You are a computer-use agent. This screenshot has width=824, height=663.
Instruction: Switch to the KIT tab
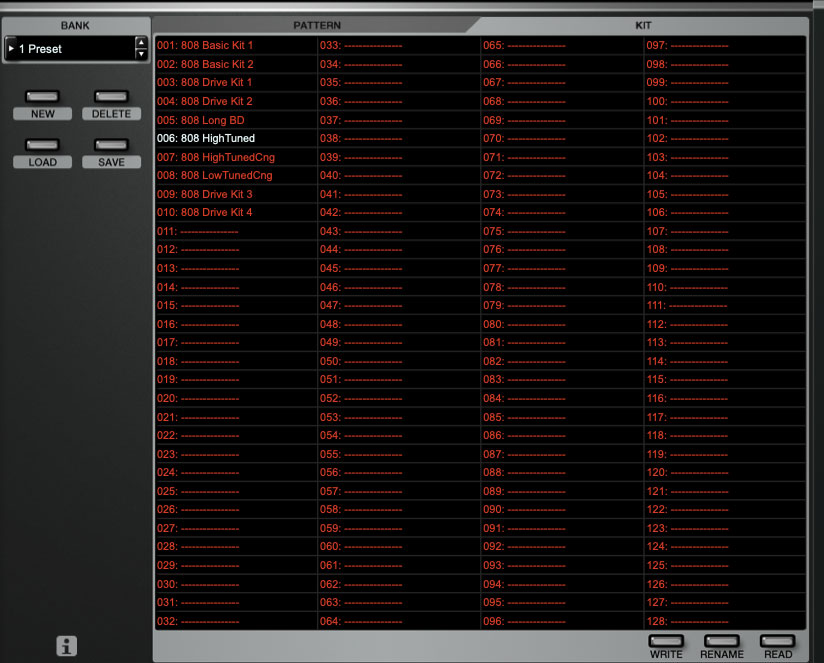pyautogui.click(x=643, y=25)
